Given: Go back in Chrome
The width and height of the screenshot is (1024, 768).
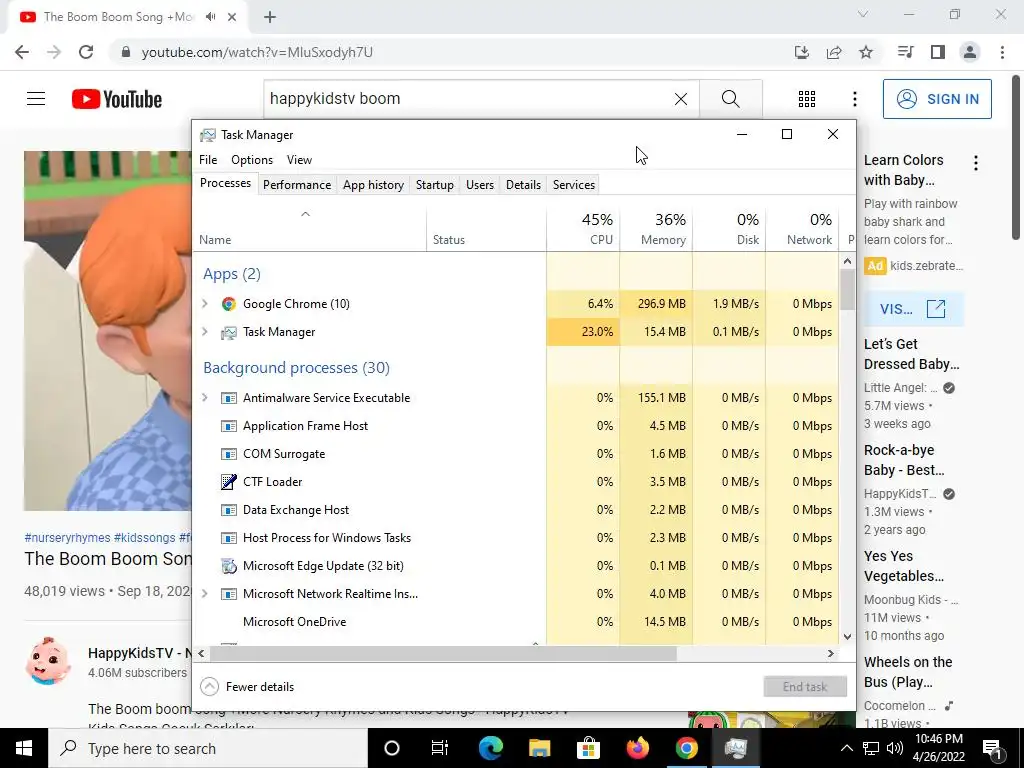Looking at the screenshot, I should coord(22,52).
